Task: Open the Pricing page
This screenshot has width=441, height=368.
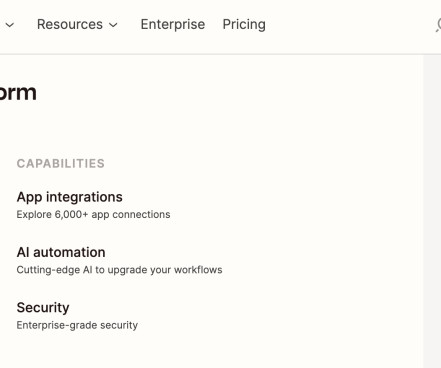Action: pos(244,25)
